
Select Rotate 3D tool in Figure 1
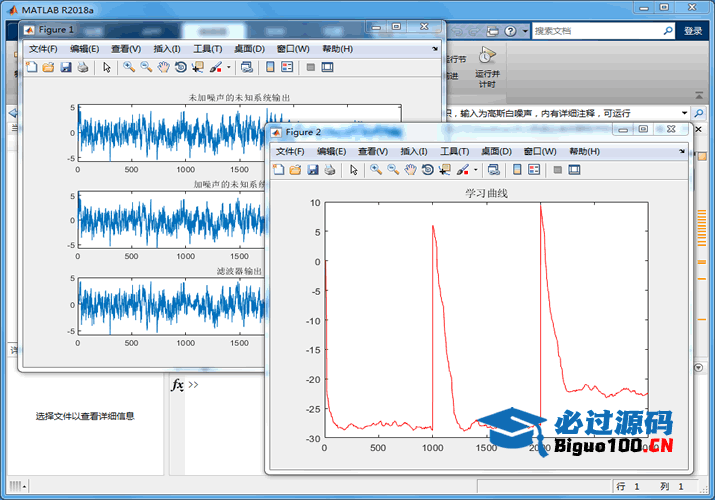181,67
